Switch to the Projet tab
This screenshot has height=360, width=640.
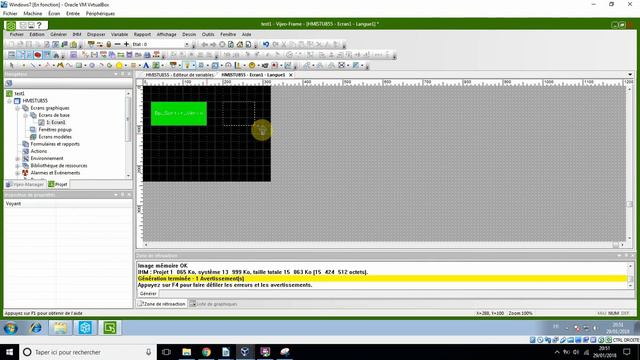[x=58, y=184]
